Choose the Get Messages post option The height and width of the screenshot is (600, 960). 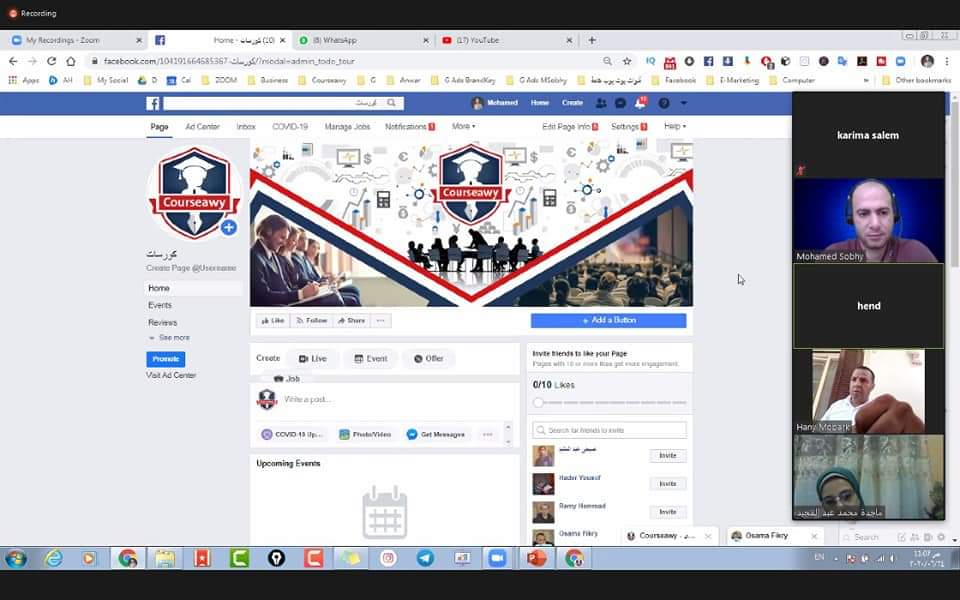(x=436, y=435)
